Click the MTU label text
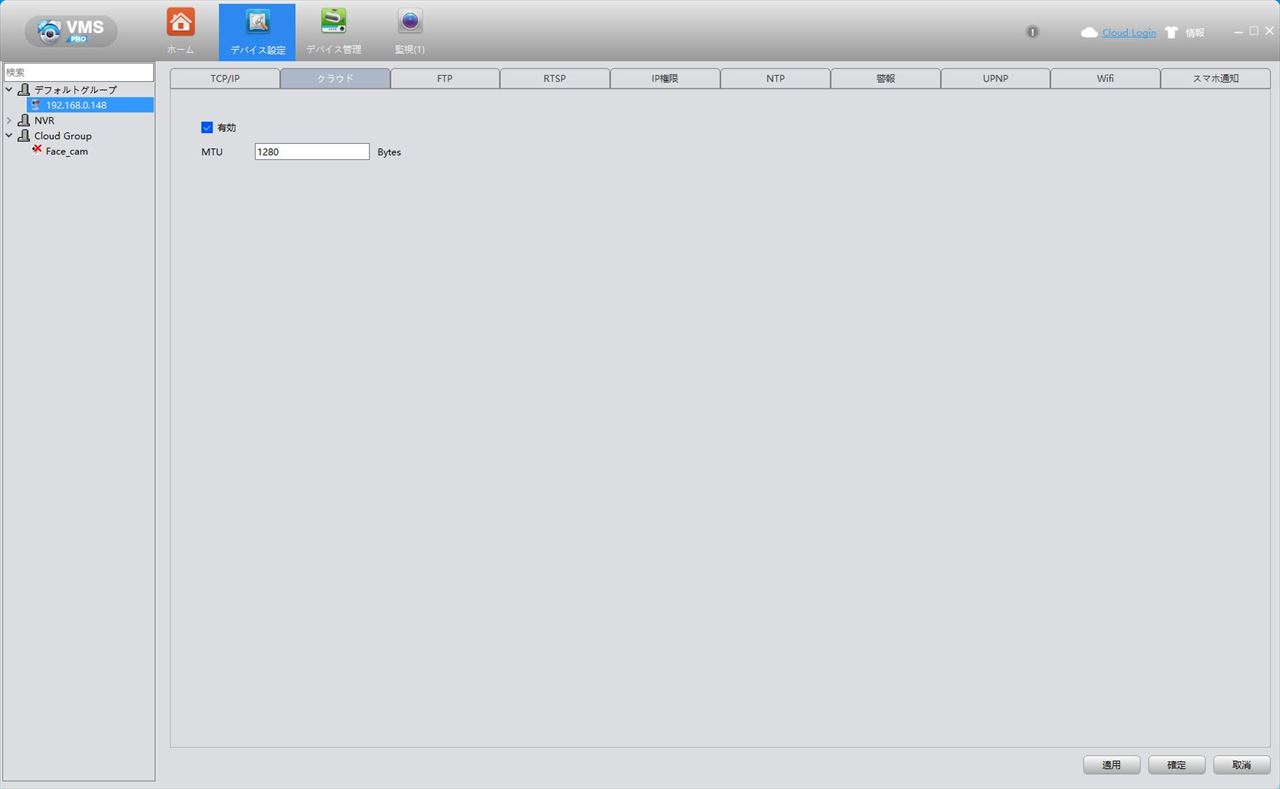 click(212, 152)
